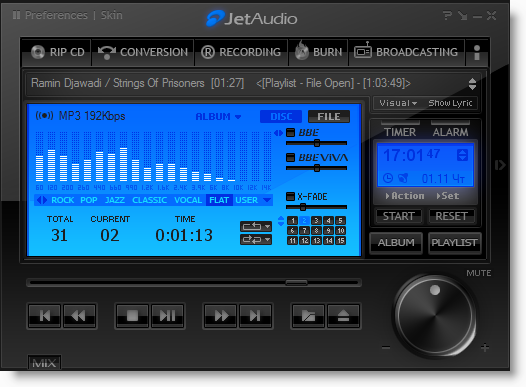Switch to FILE mode
This screenshot has height=387, width=526.
[329, 116]
